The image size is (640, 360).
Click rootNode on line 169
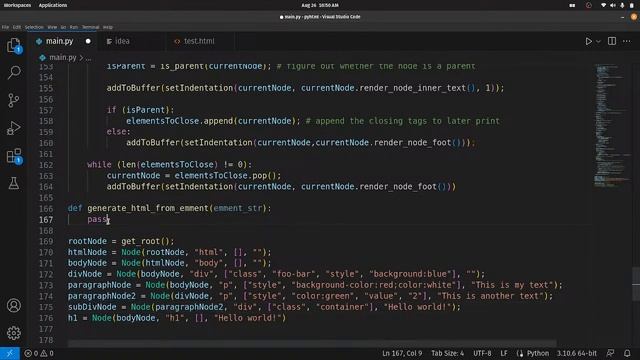coord(87,241)
